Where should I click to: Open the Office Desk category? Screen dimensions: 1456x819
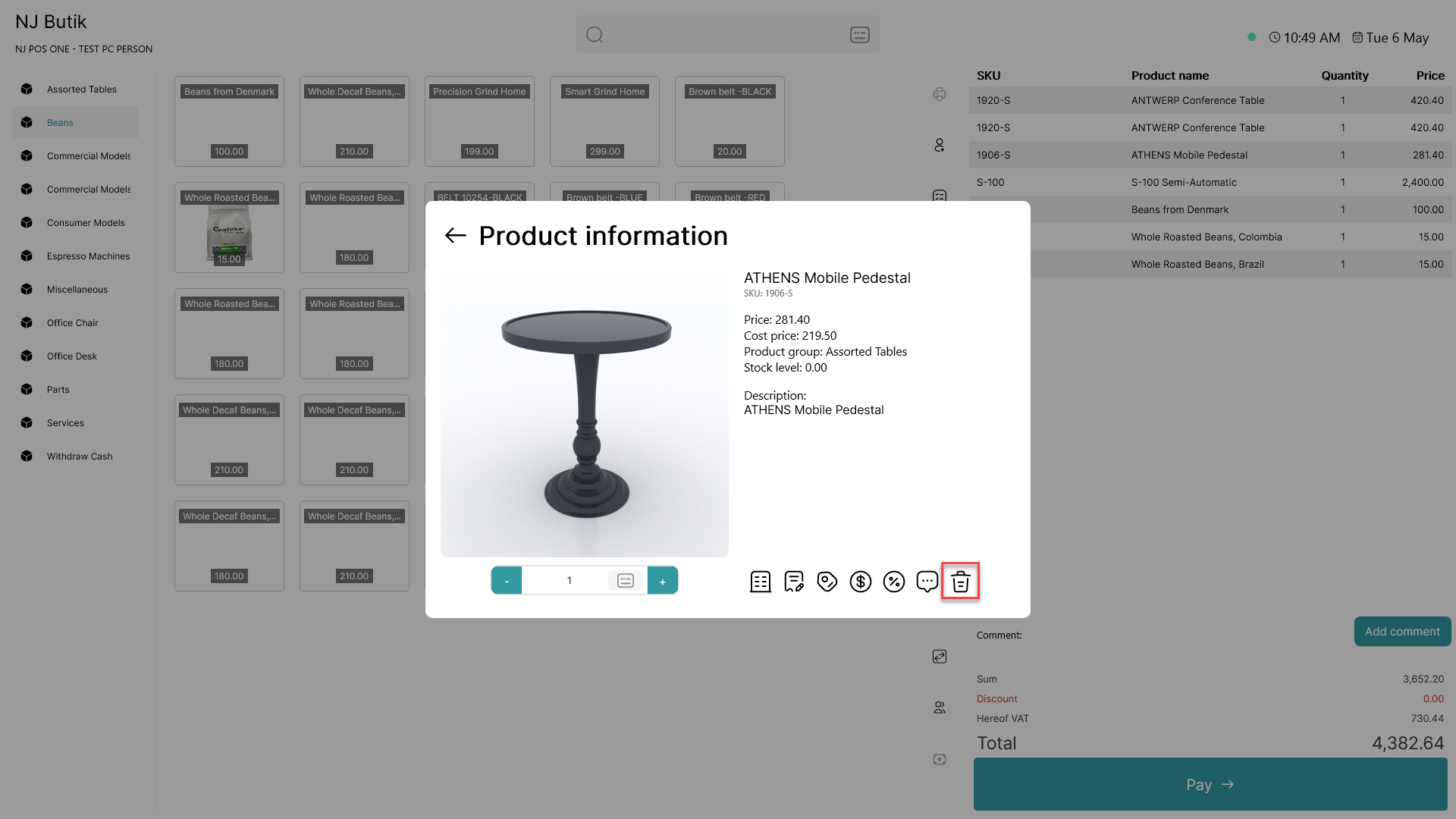[x=75, y=356]
